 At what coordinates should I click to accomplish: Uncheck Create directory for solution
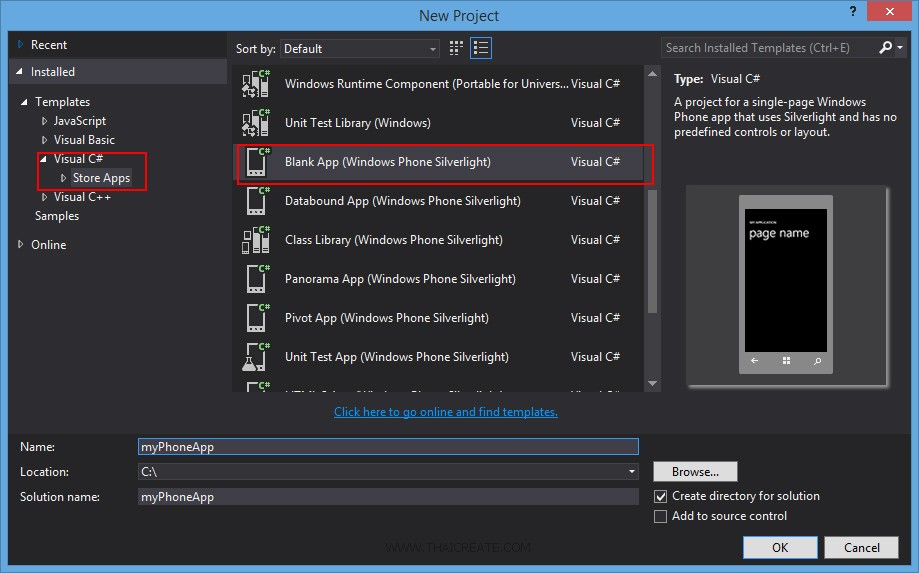coord(660,496)
